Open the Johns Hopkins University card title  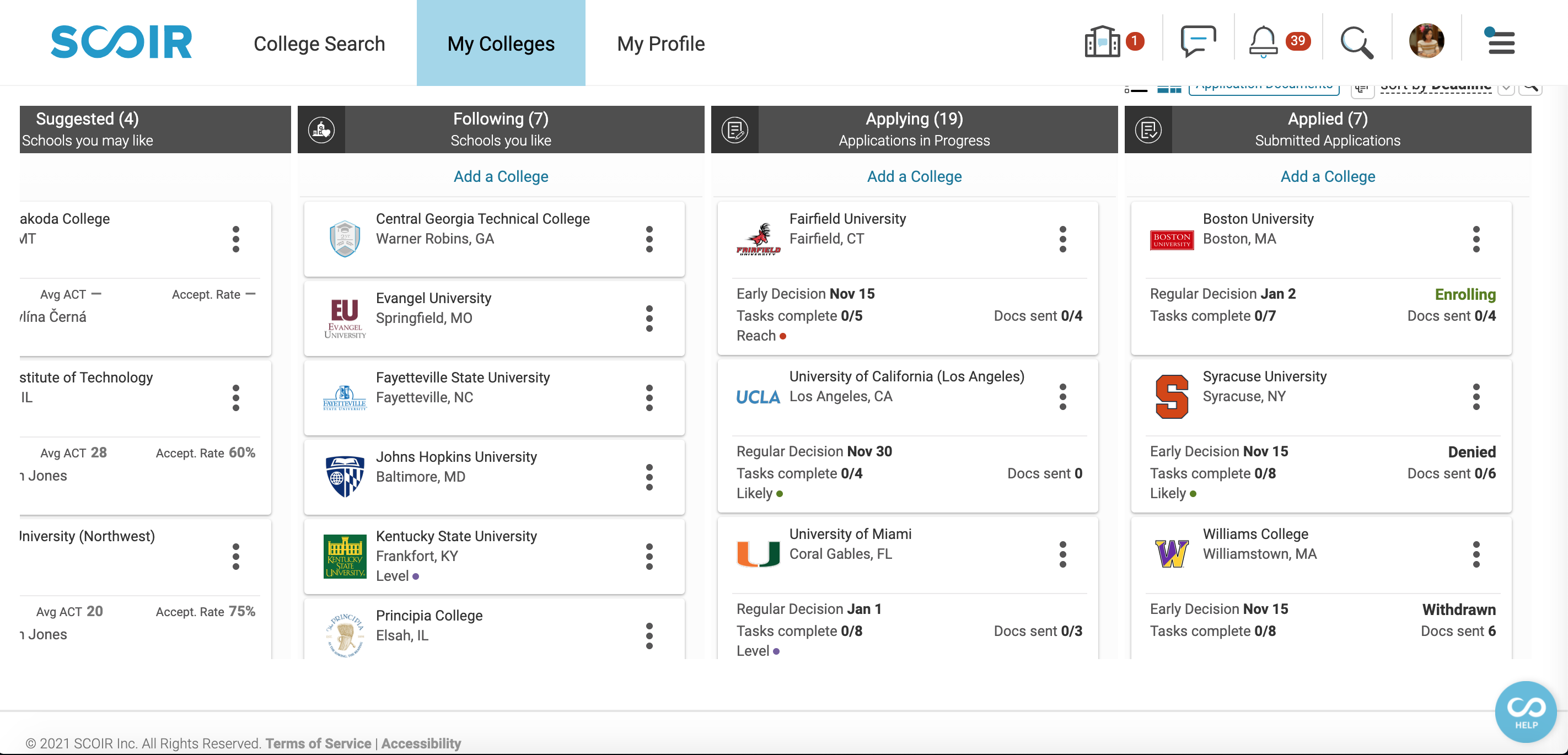click(x=456, y=457)
